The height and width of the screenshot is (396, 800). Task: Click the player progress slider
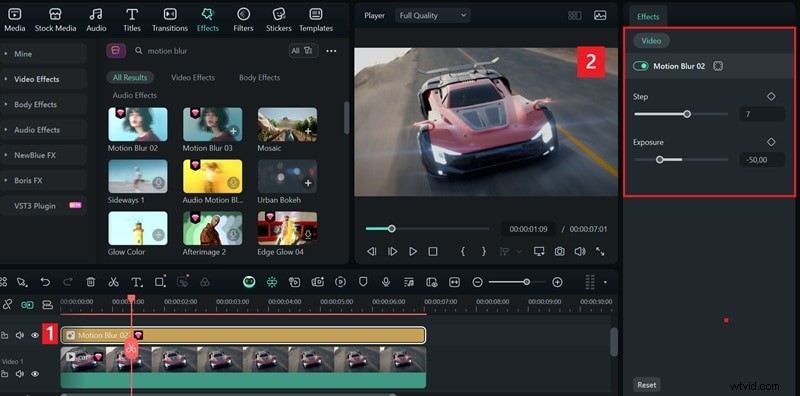(428, 229)
